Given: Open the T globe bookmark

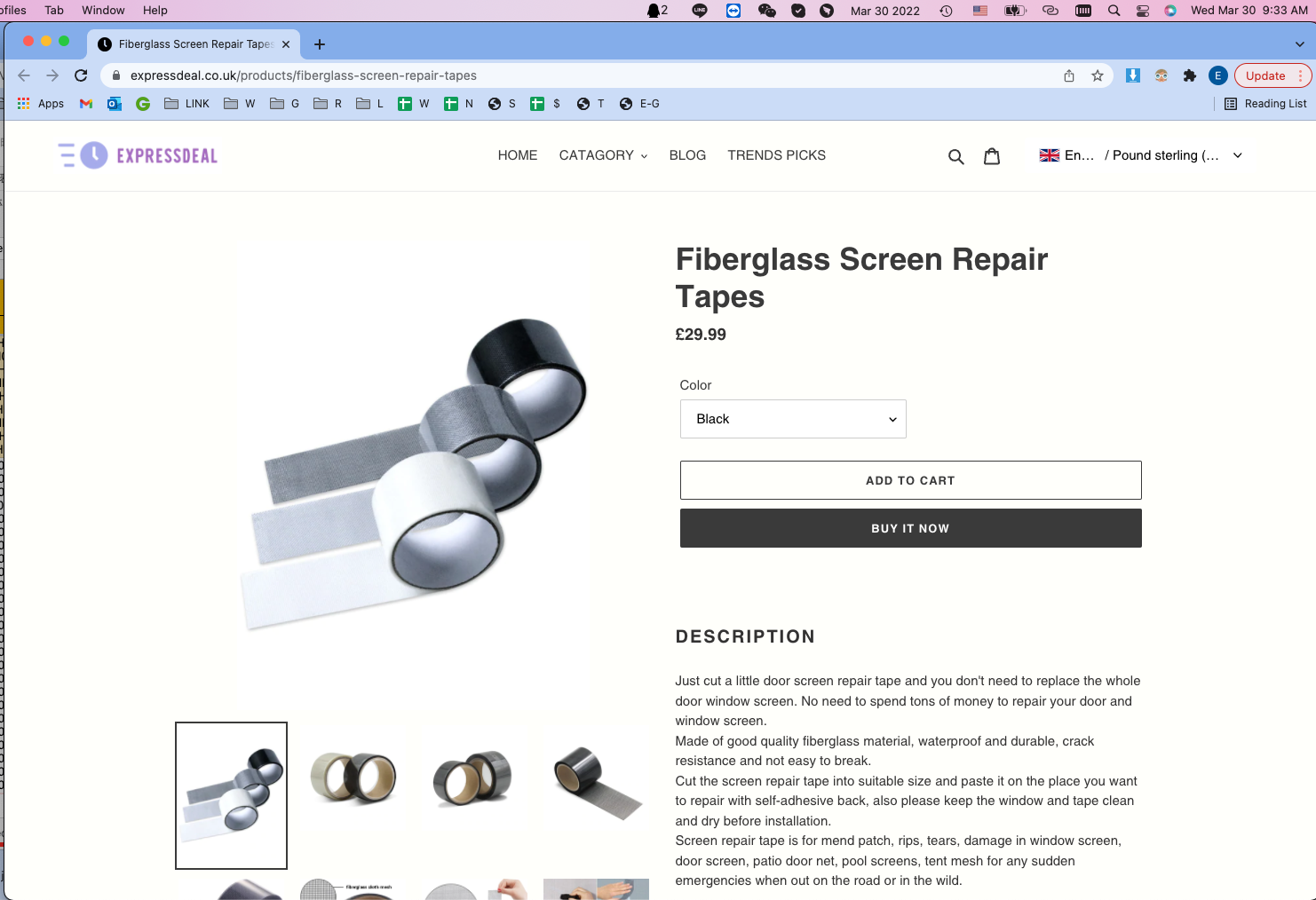Looking at the screenshot, I should click(591, 104).
